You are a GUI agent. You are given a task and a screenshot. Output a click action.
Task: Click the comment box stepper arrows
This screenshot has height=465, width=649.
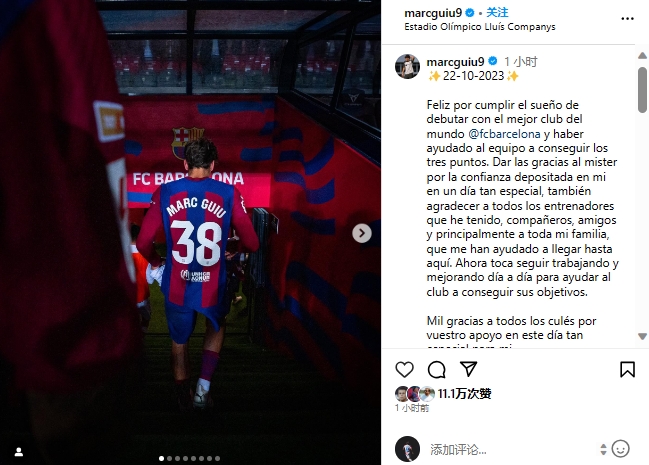coord(603,449)
